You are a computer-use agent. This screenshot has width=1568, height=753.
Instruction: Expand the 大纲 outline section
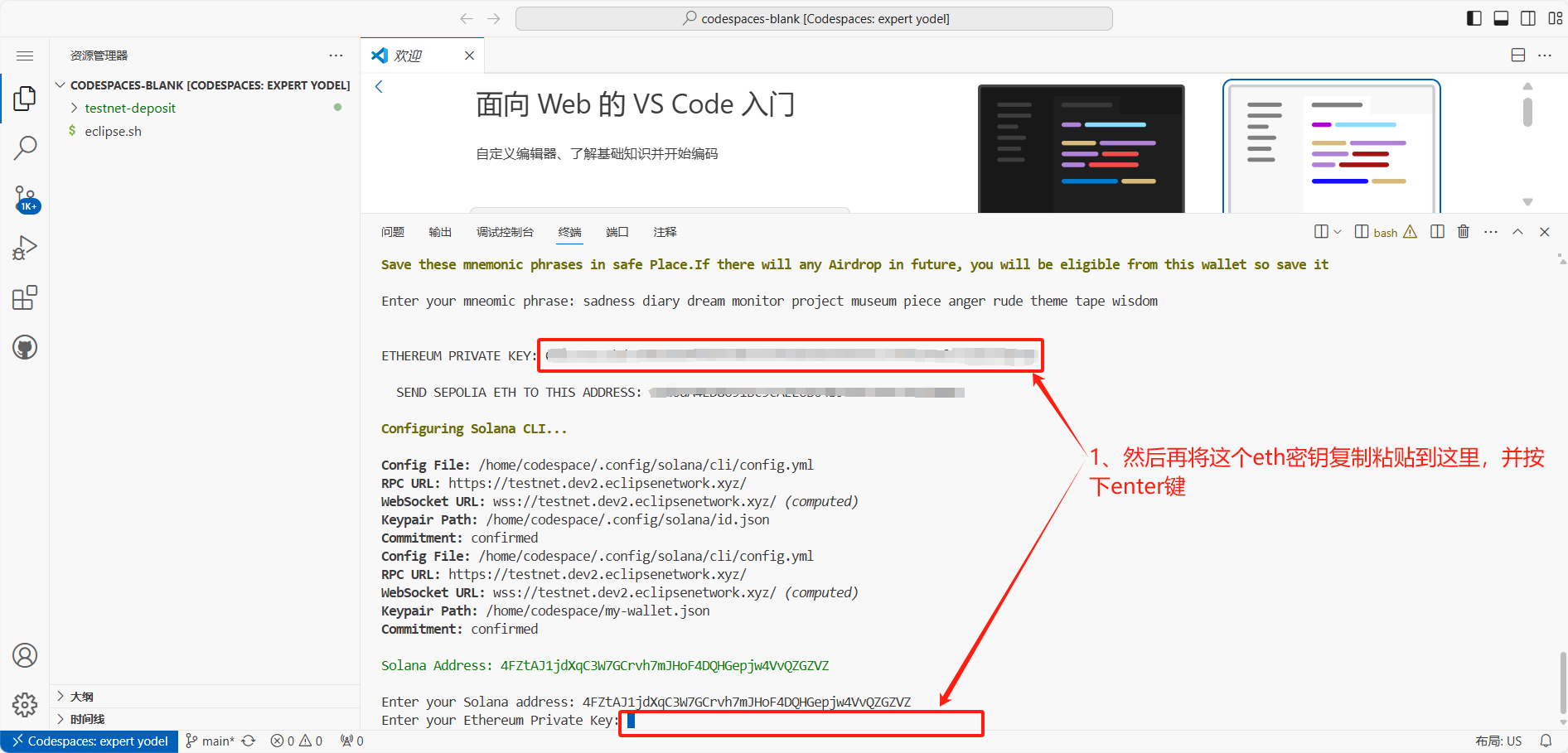pyautogui.click(x=205, y=696)
